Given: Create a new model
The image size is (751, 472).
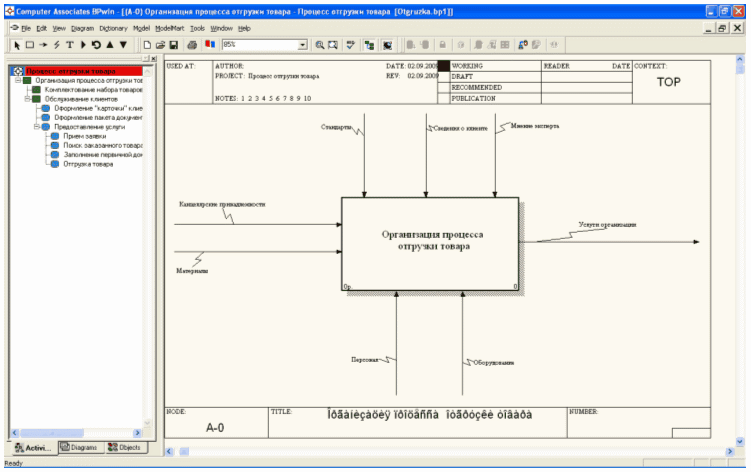Looking at the screenshot, I should coord(147,45).
